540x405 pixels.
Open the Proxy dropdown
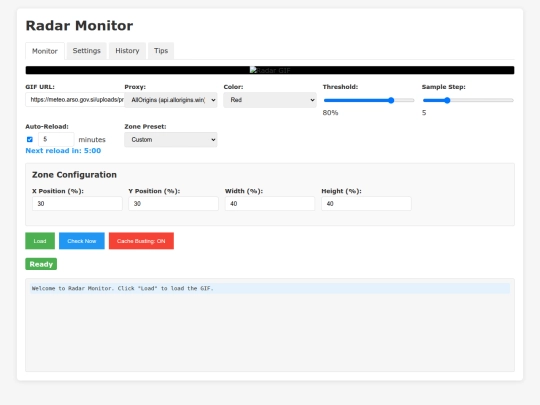point(171,100)
